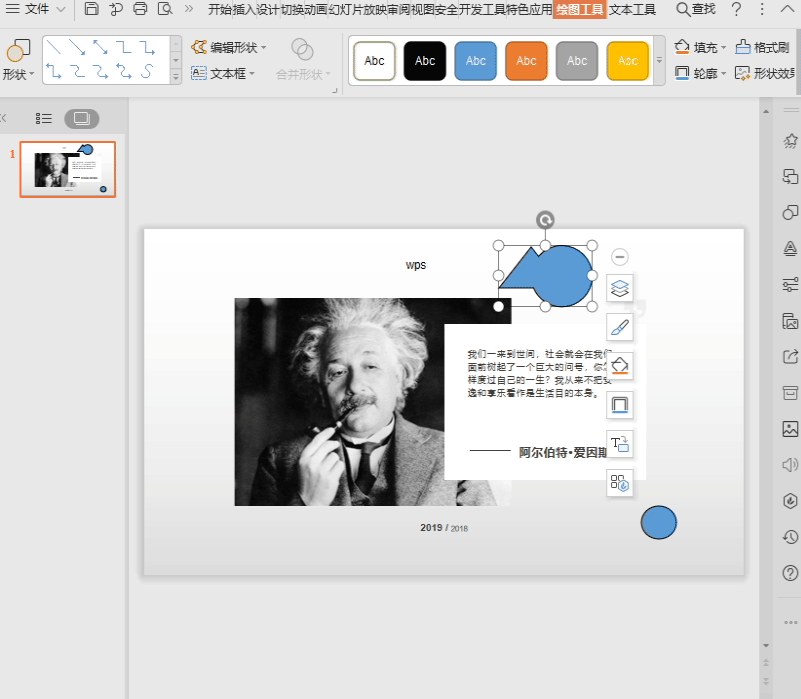Open the 填充 fill dropdown arrow
Screen dimensions: 801x699
723,48
